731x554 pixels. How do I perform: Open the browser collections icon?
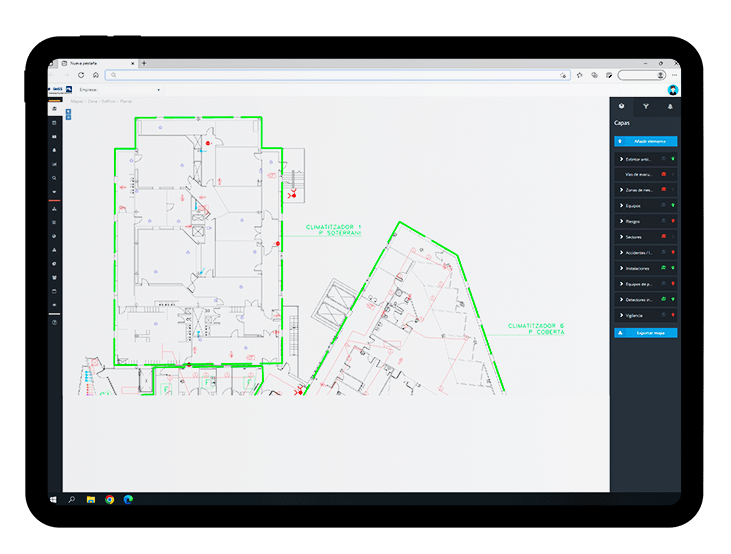594,75
